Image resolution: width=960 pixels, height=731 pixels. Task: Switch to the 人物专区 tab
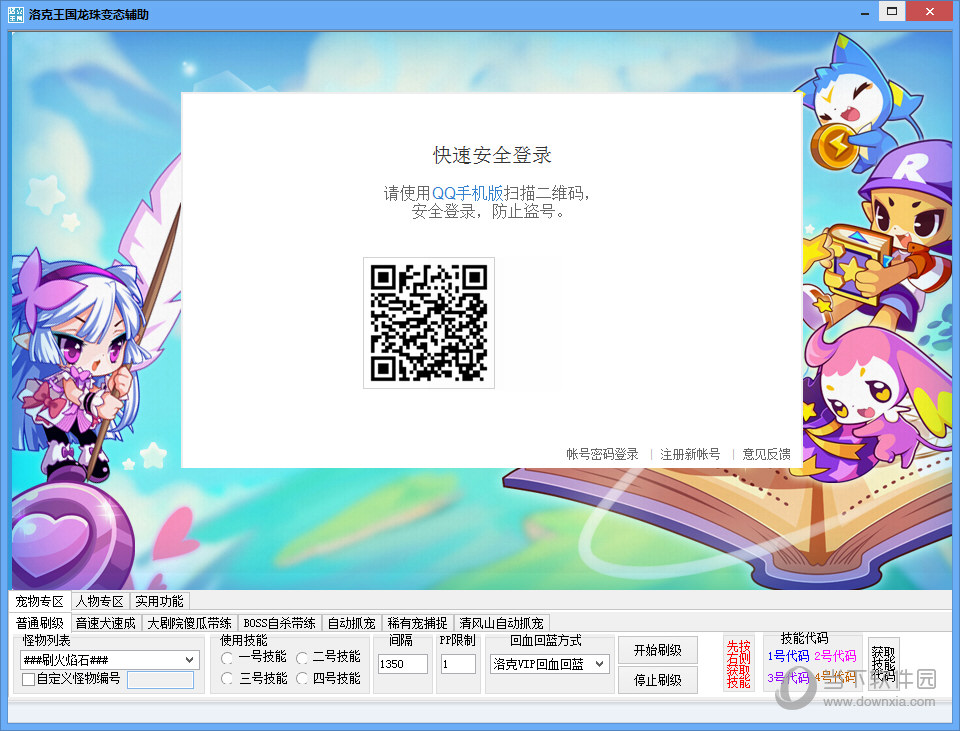tap(100, 601)
